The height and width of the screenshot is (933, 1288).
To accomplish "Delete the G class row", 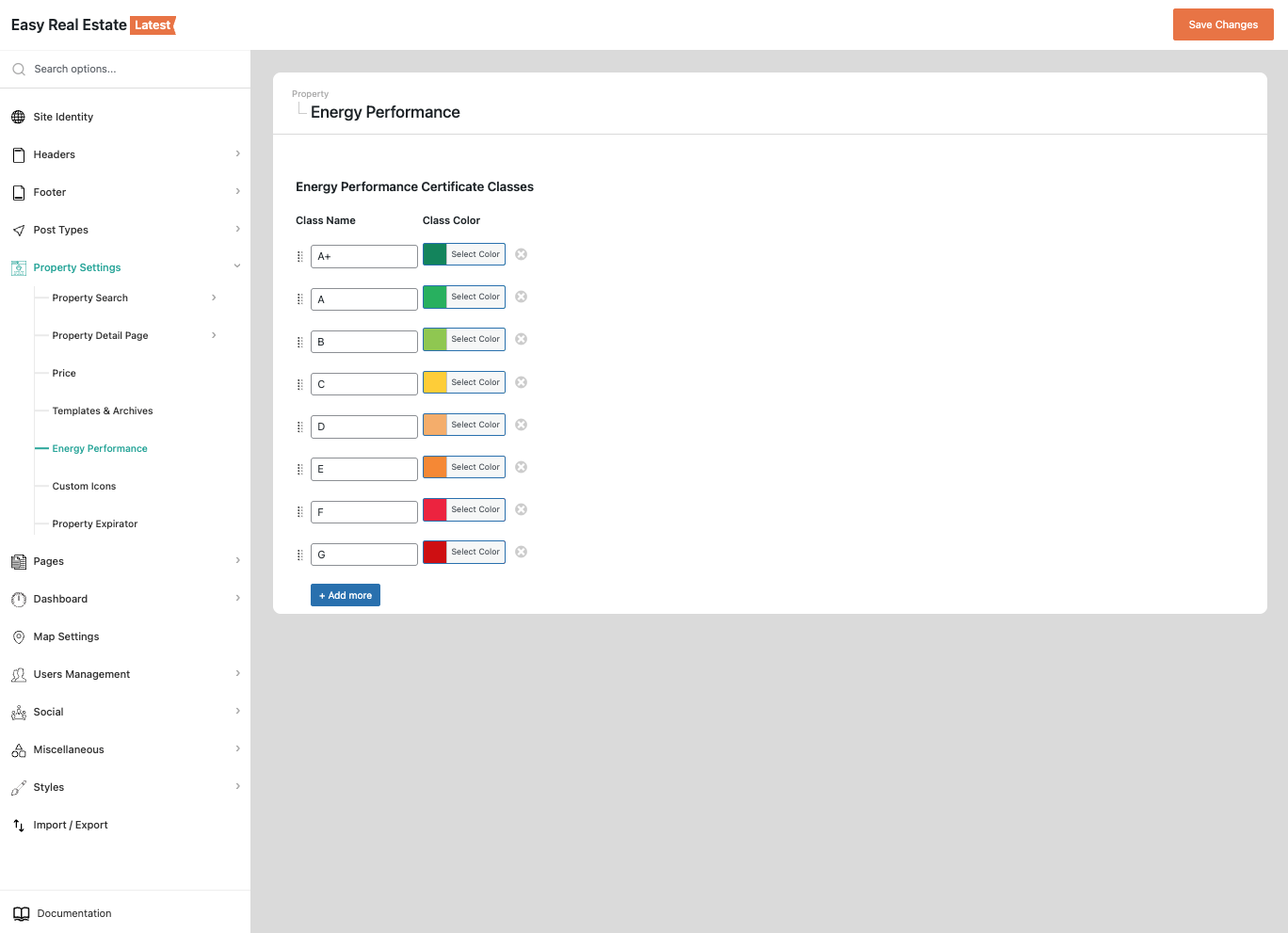I will tap(521, 552).
